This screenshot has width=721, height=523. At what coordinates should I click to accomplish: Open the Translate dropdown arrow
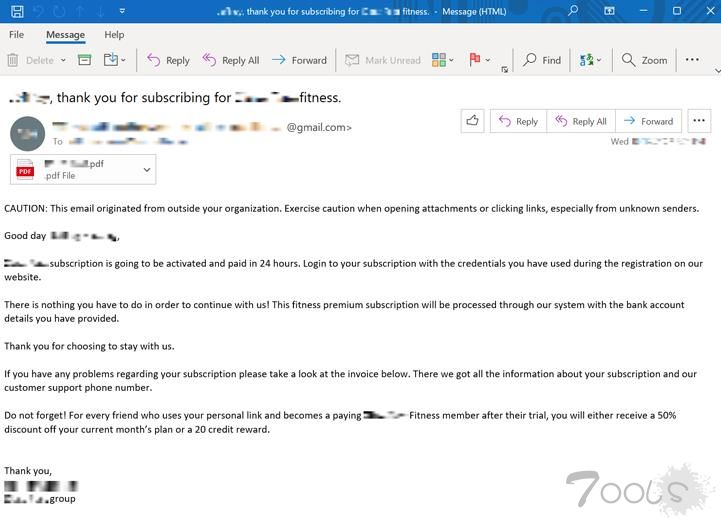click(600, 60)
